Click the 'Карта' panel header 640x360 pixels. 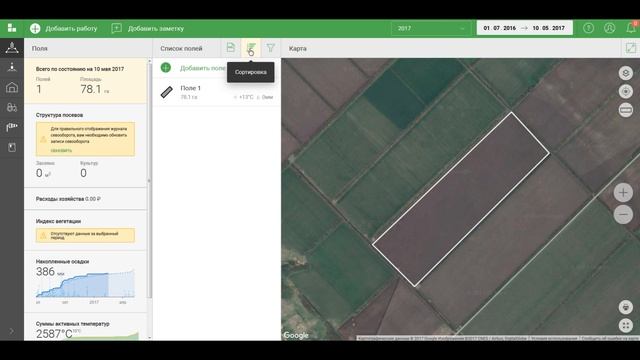click(298, 48)
